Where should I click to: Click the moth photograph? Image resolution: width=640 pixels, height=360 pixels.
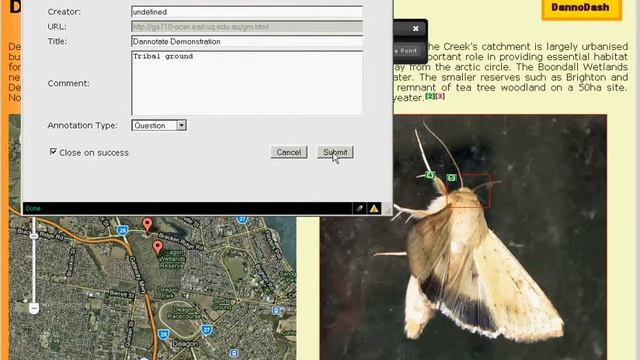click(463, 238)
